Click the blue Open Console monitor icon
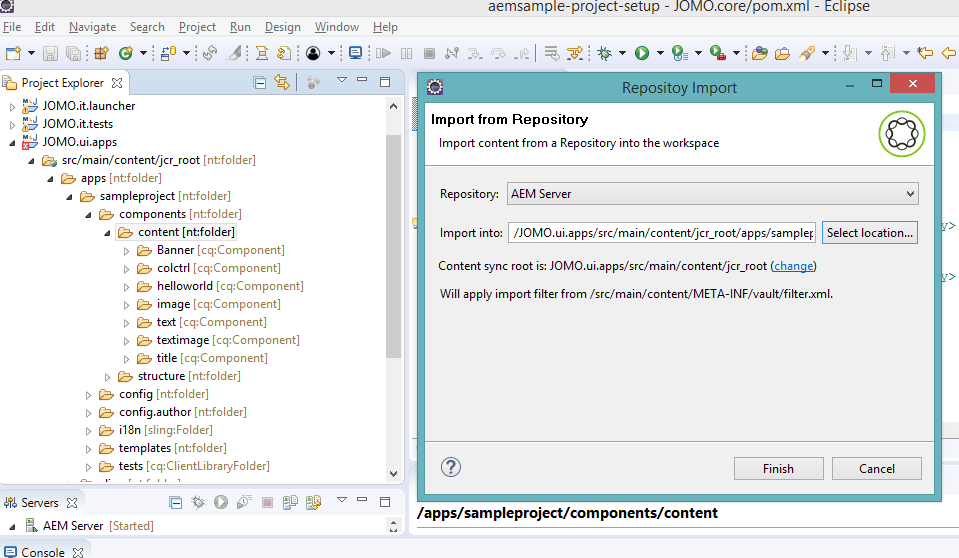 click(355, 53)
